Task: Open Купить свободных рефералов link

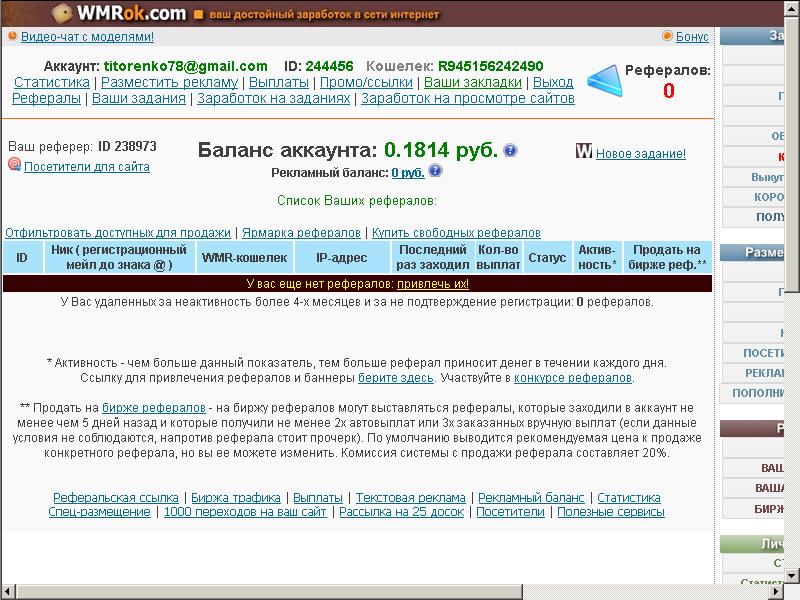Action: click(x=456, y=233)
